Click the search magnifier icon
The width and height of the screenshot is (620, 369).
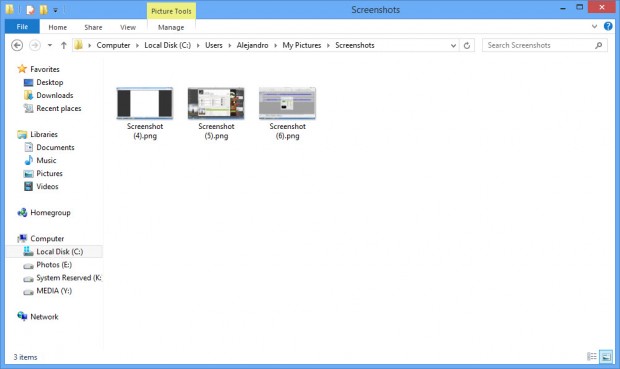pos(599,45)
